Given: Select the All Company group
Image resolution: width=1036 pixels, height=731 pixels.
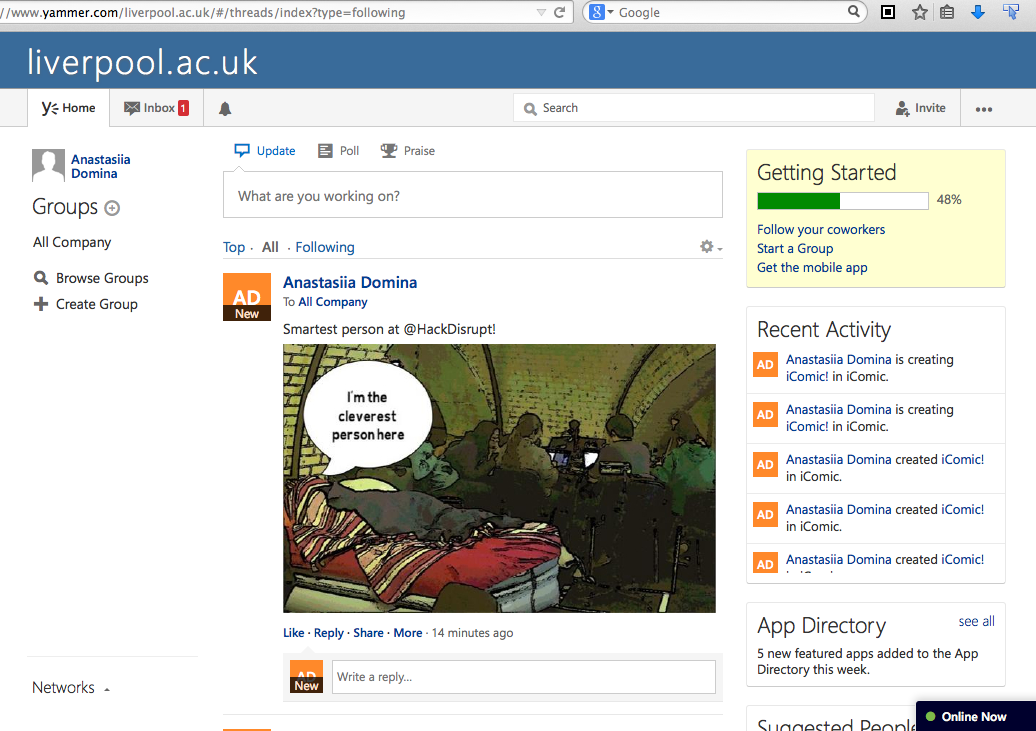Looking at the screenshot, I should pos(72,242).
